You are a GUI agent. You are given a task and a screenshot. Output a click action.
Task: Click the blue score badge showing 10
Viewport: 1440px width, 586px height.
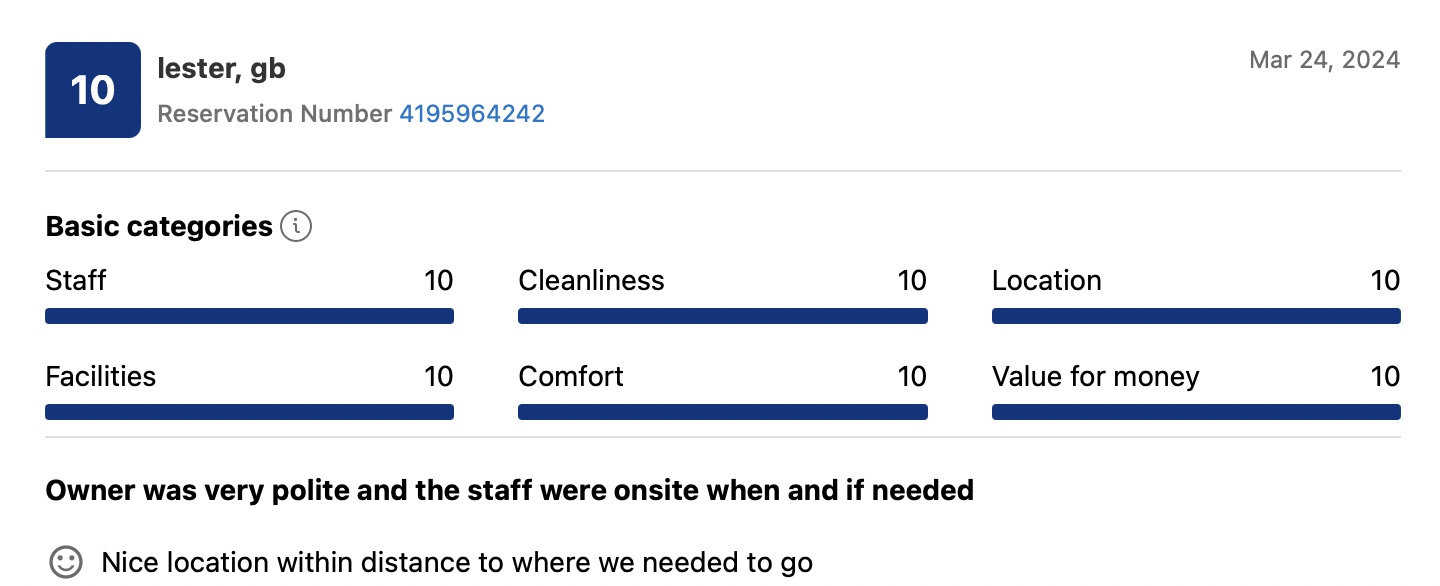(93, 90)
